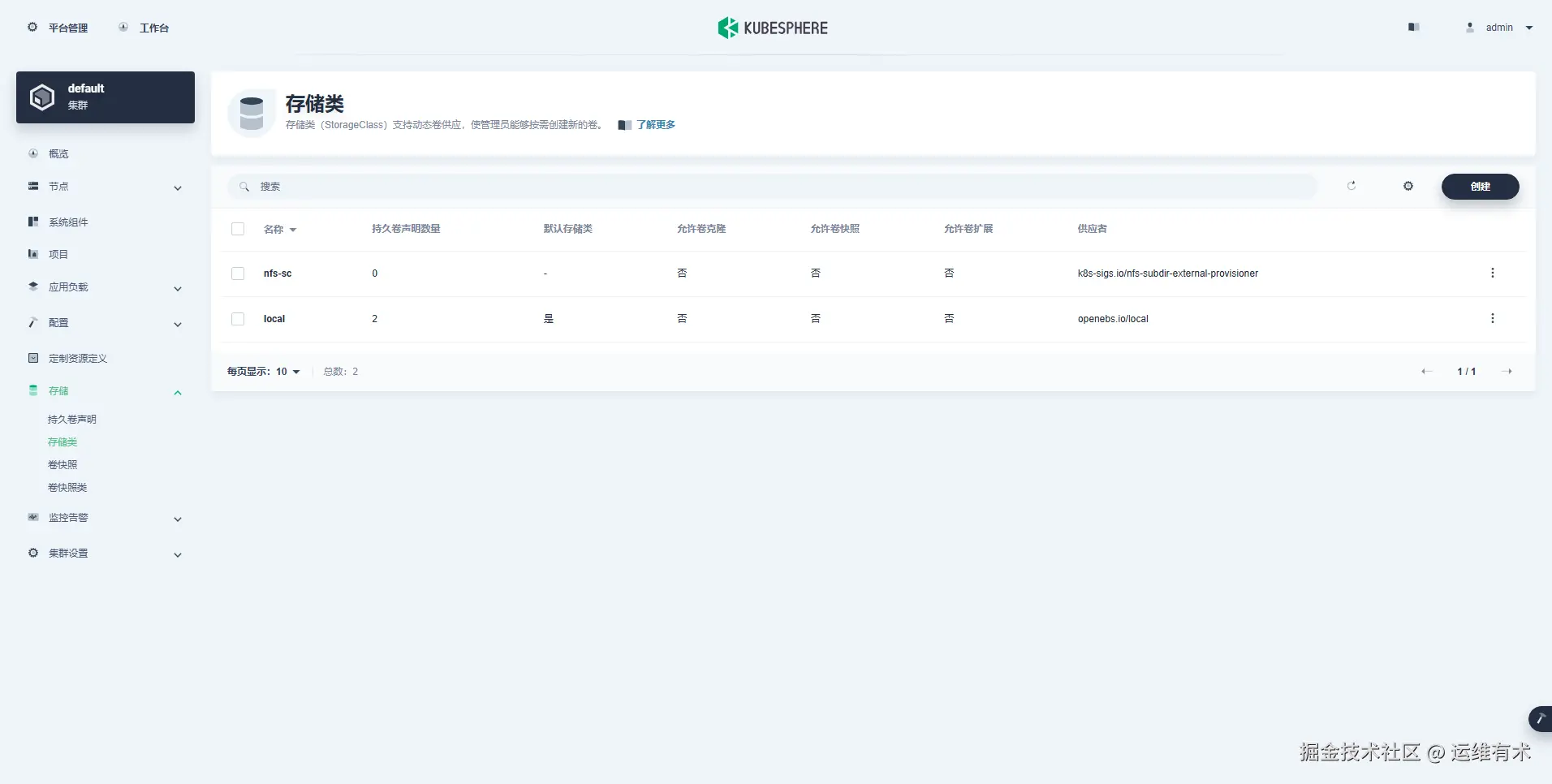Click the admin user avatar icon
This screenshot has width=1552, height=784.
pyautogui.click(x=1470, y=27)
